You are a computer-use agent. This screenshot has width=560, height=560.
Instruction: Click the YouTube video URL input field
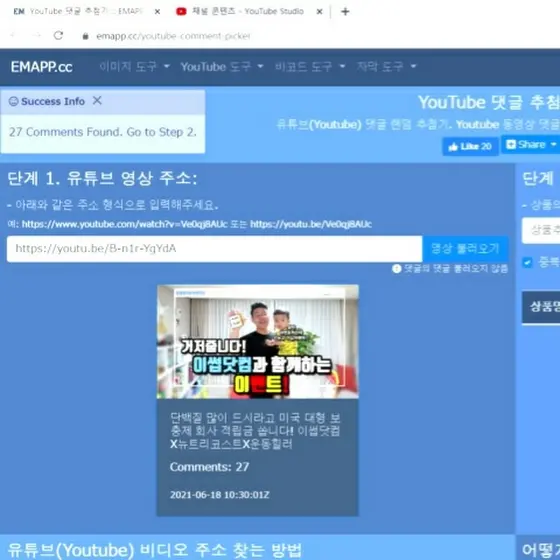(x=214, y=249)
